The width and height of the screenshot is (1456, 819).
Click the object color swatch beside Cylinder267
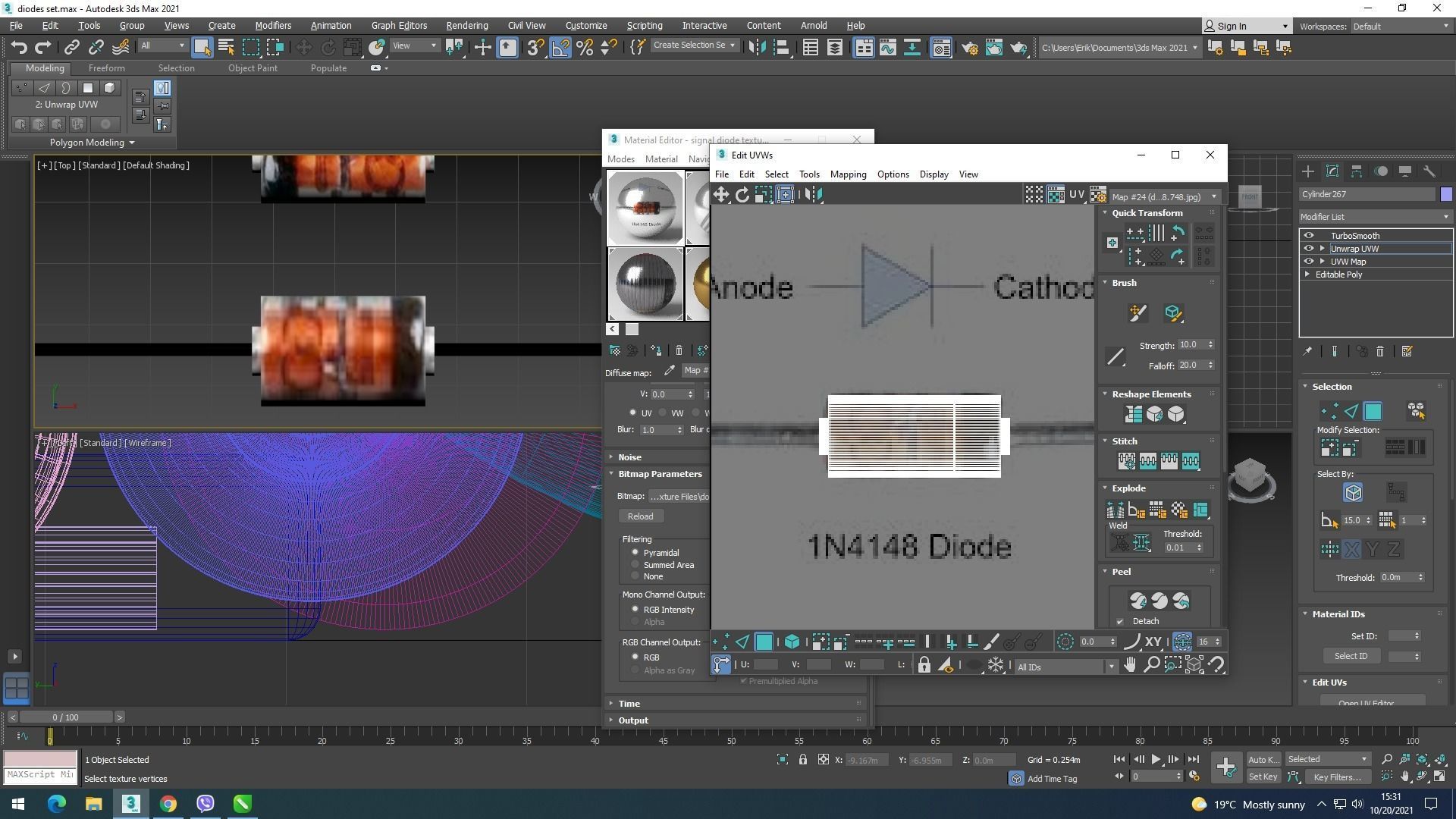tap(1445, 194)
